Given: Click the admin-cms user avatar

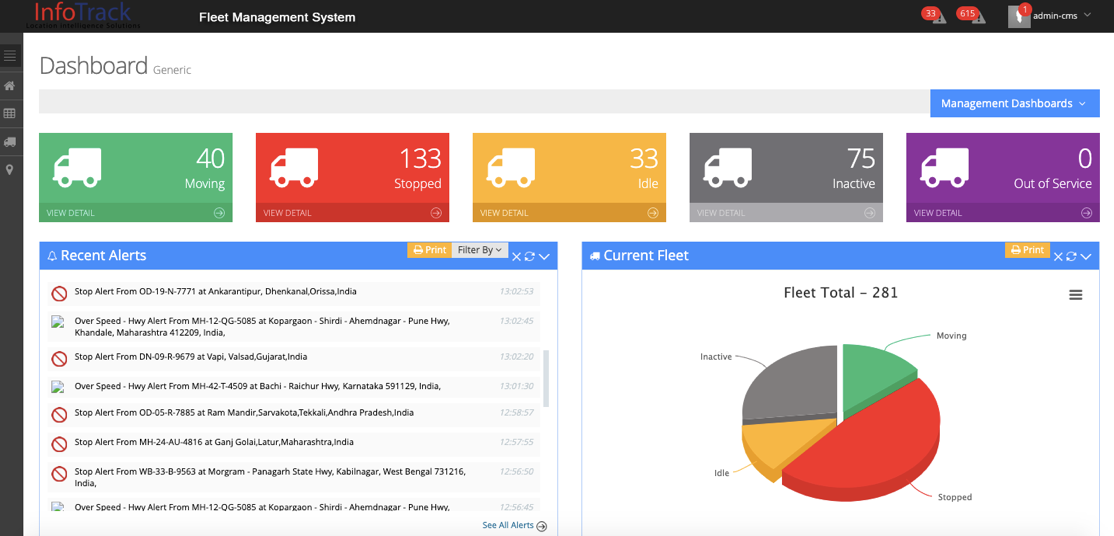Looking at the screenshot, I should (x=1018, y=17).
